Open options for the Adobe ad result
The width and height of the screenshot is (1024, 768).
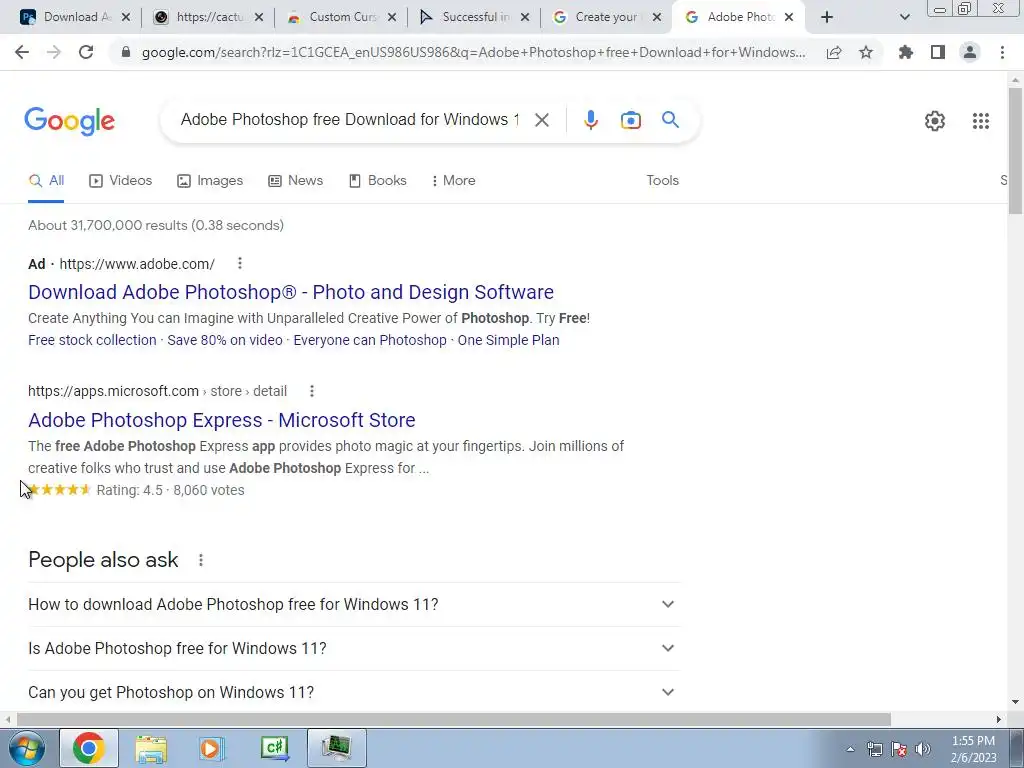tap(240, 263)
